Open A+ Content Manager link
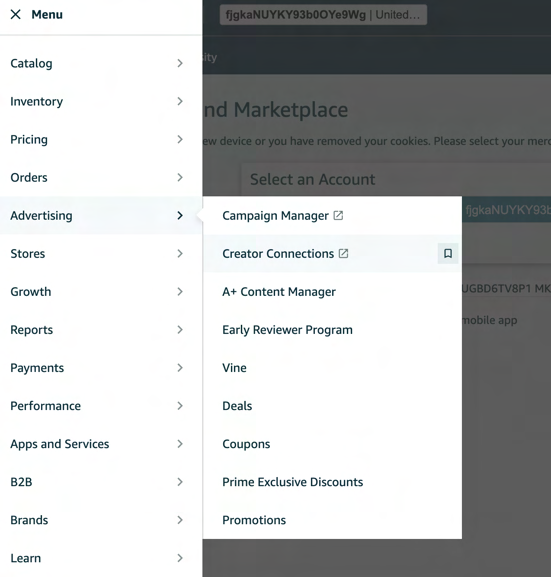This screenshot has width=551, height=577. click(279, 292)
